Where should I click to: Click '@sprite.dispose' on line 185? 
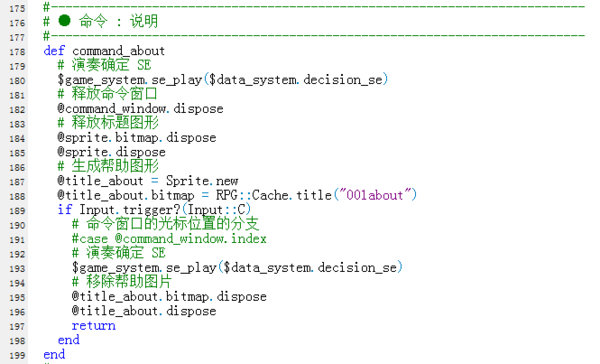[111, 152]
